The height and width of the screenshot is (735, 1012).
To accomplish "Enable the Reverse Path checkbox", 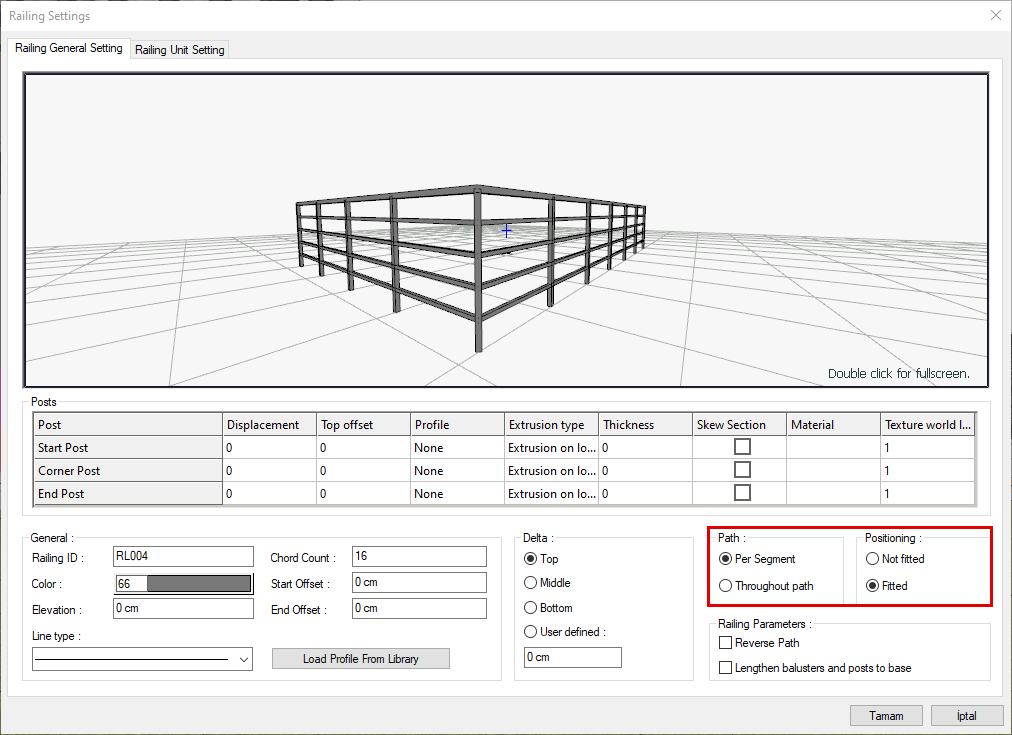I will 727,643.
